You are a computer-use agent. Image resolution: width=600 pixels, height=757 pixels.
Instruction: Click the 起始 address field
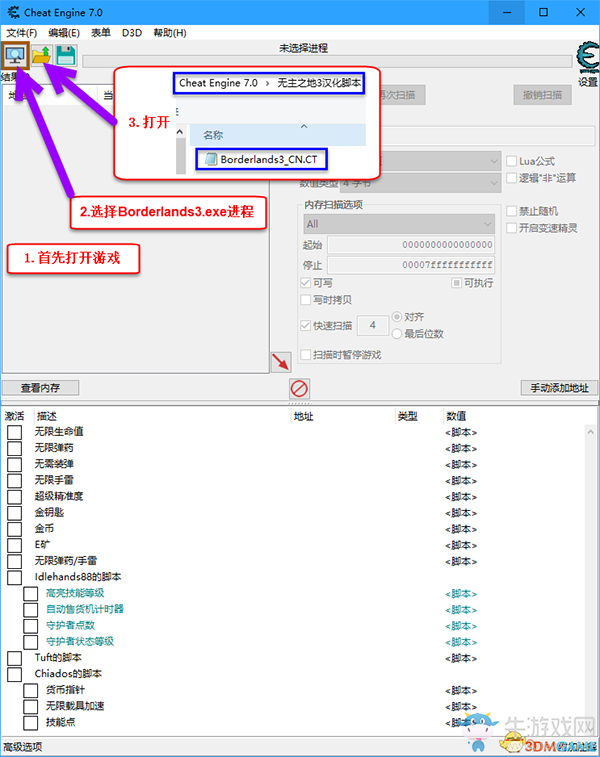click(x=411, y=245)
